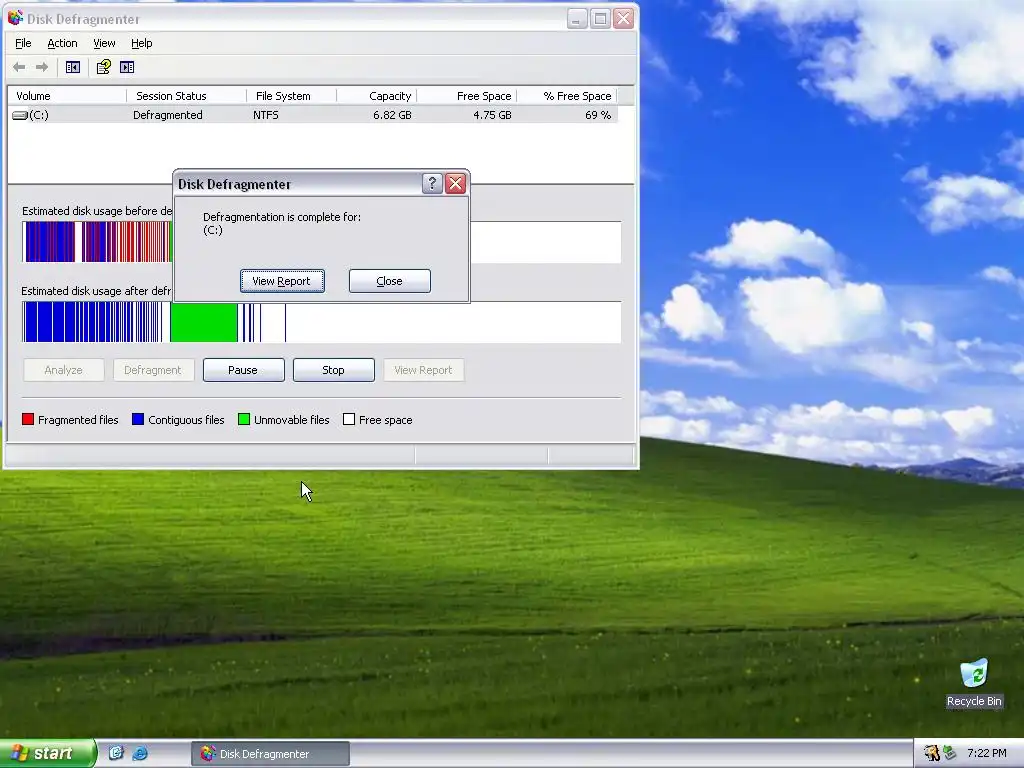Click the Show Desktop quick launch icon

tap(116, 753)
